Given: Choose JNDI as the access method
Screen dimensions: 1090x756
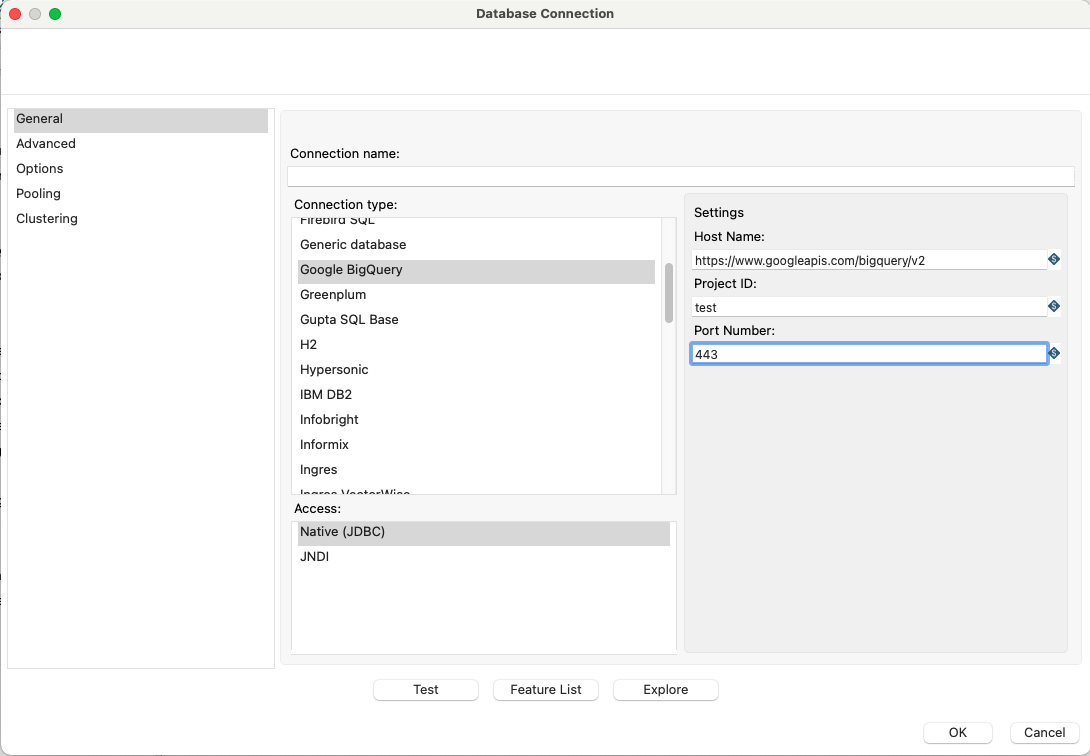Looking at the screenshot, I should (x=314, y=556).
